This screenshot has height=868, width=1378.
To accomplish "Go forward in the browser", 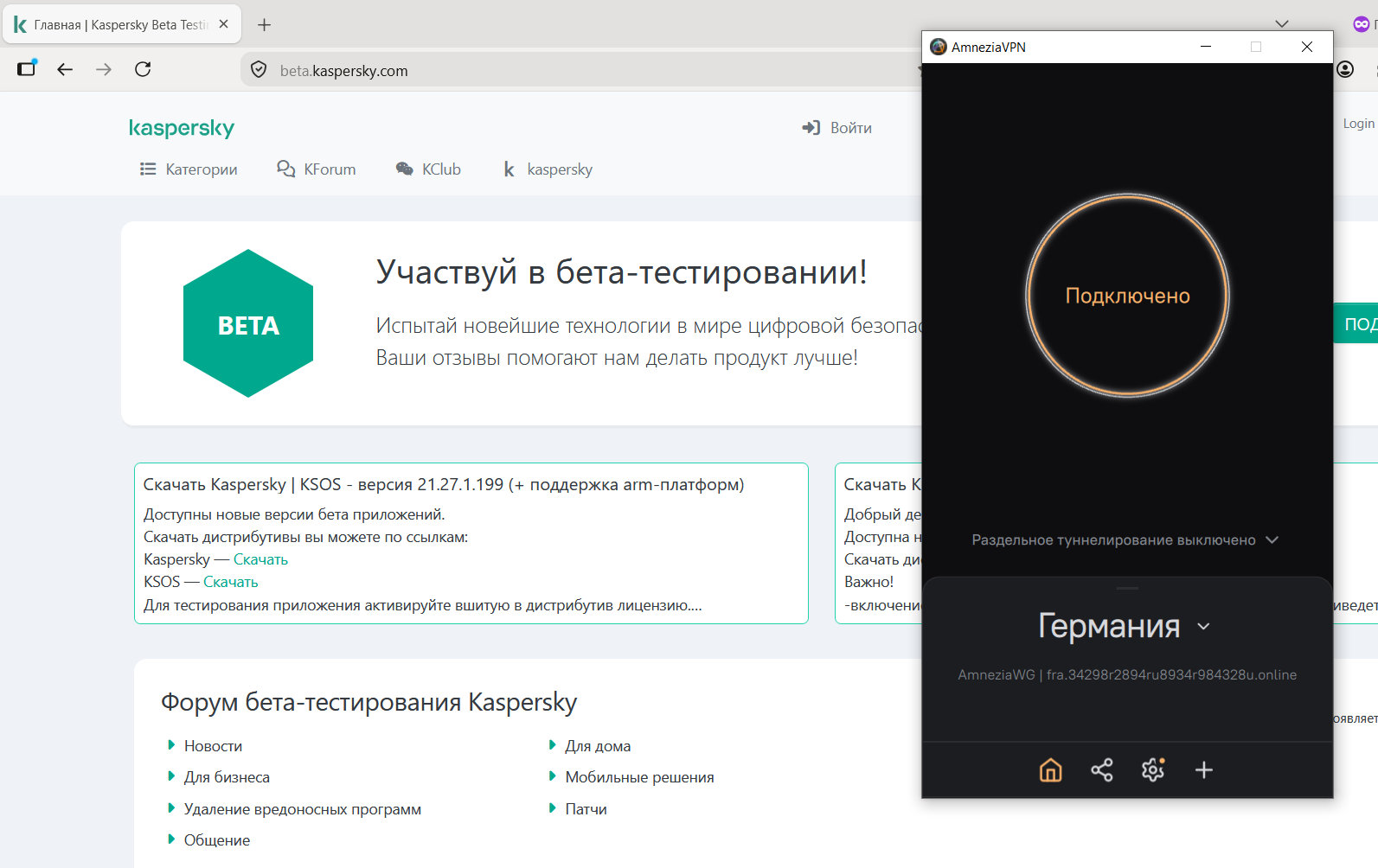I will point(104,69).
